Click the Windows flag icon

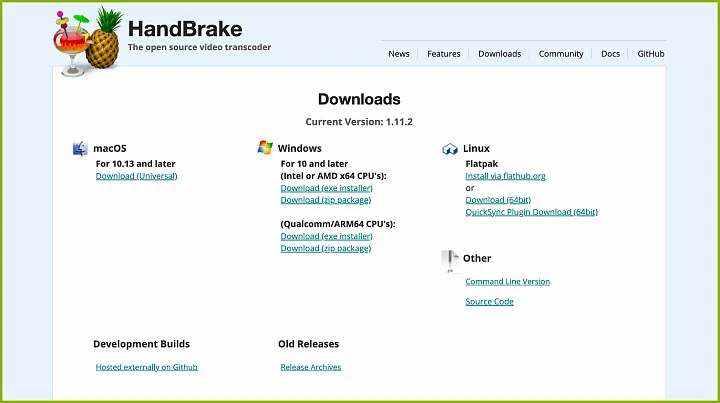[265, 147]
